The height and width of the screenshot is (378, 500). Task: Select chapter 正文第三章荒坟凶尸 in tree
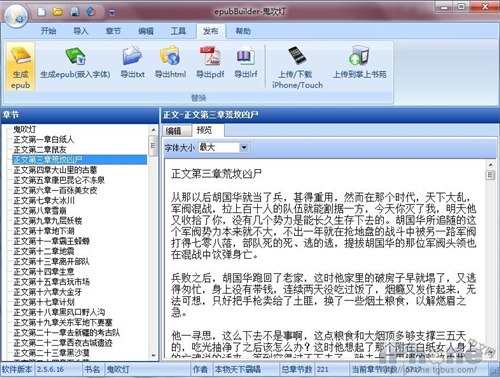pyautogui.click(x=79, y=160)
